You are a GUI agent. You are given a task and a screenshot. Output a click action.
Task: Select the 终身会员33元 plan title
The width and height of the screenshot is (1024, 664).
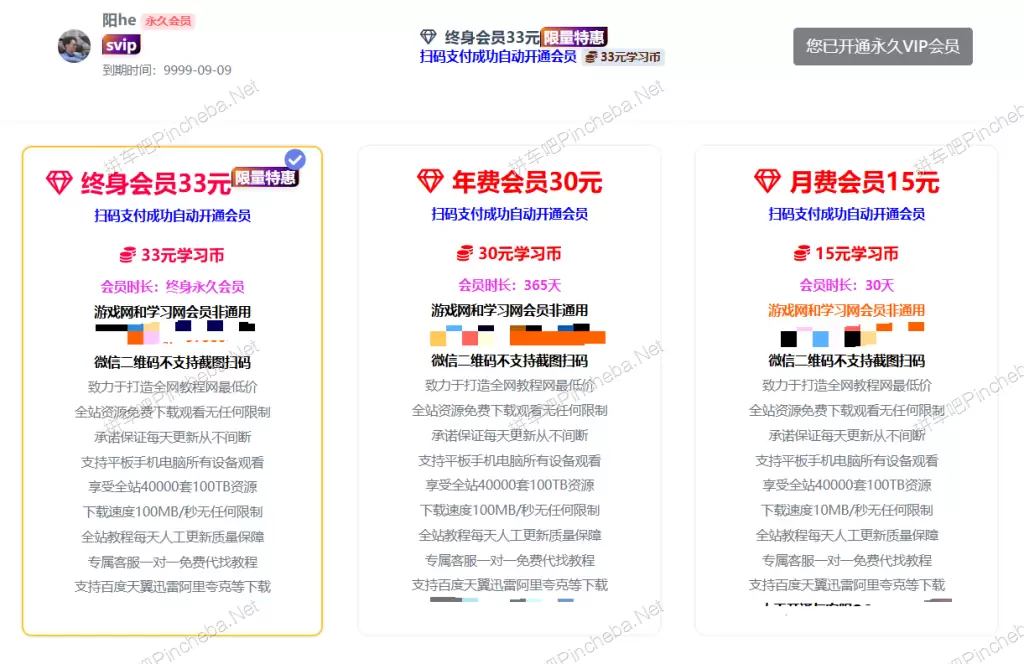click(156, 183)
